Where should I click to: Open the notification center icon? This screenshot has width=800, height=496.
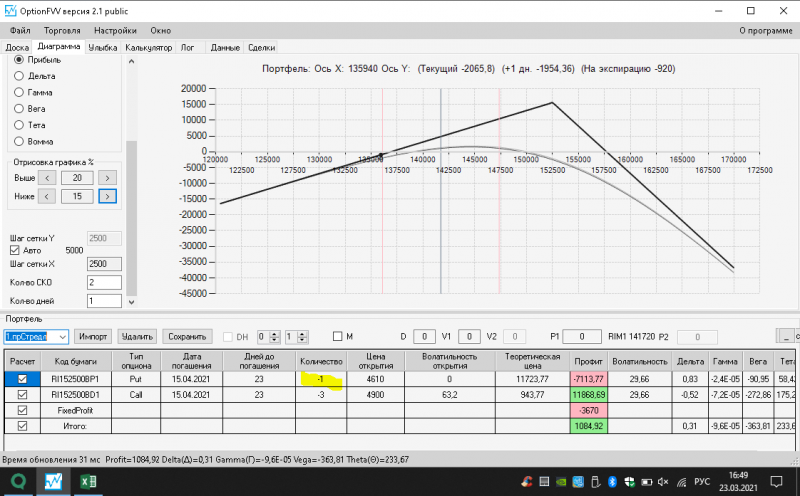click(776, 481)
